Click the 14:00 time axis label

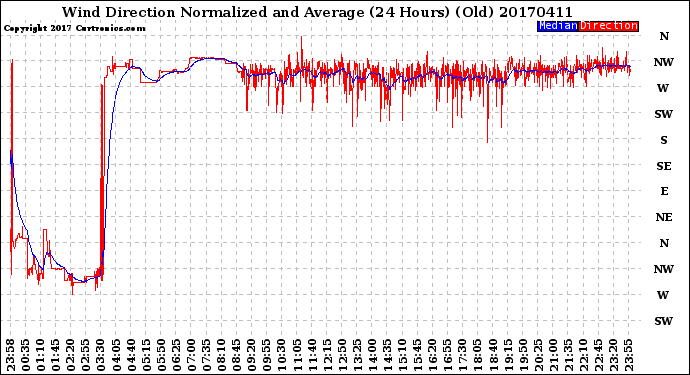click(371, 355)
